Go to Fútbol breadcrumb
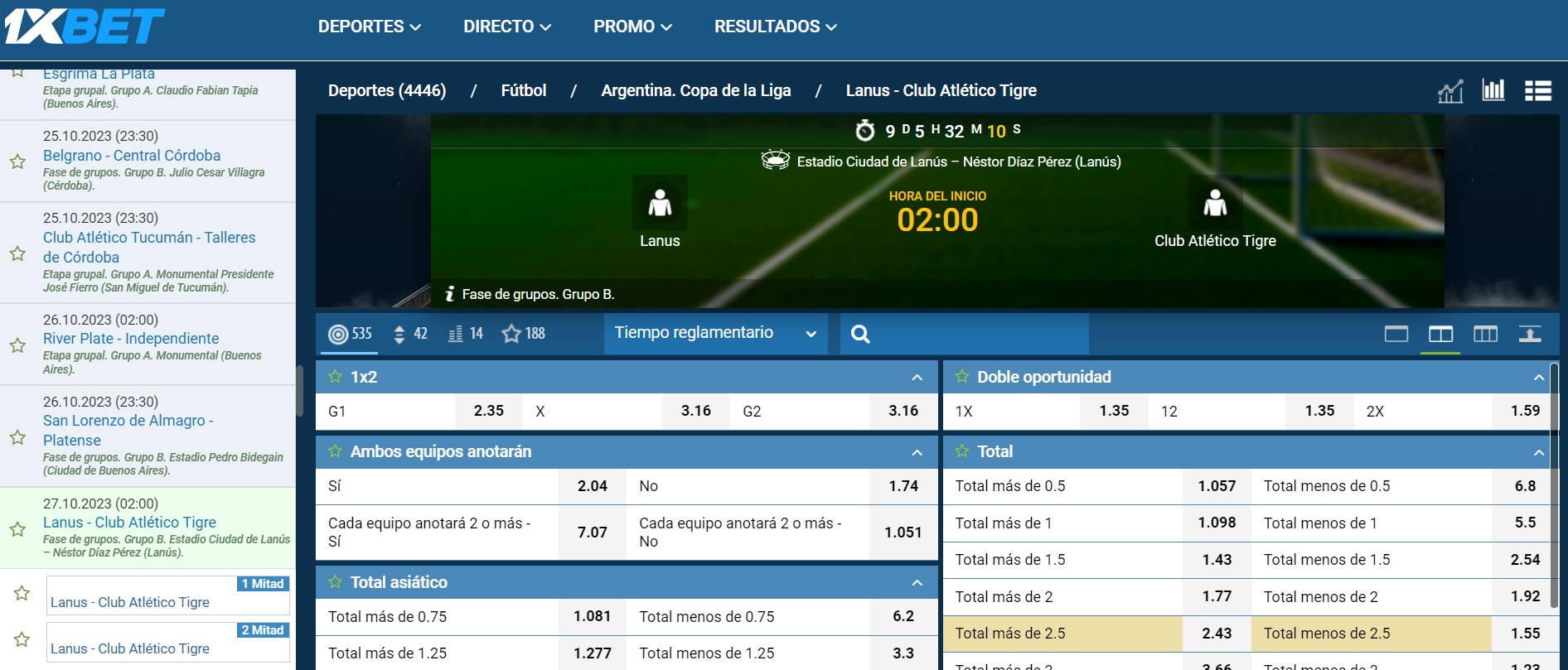 tap(524, 90)
